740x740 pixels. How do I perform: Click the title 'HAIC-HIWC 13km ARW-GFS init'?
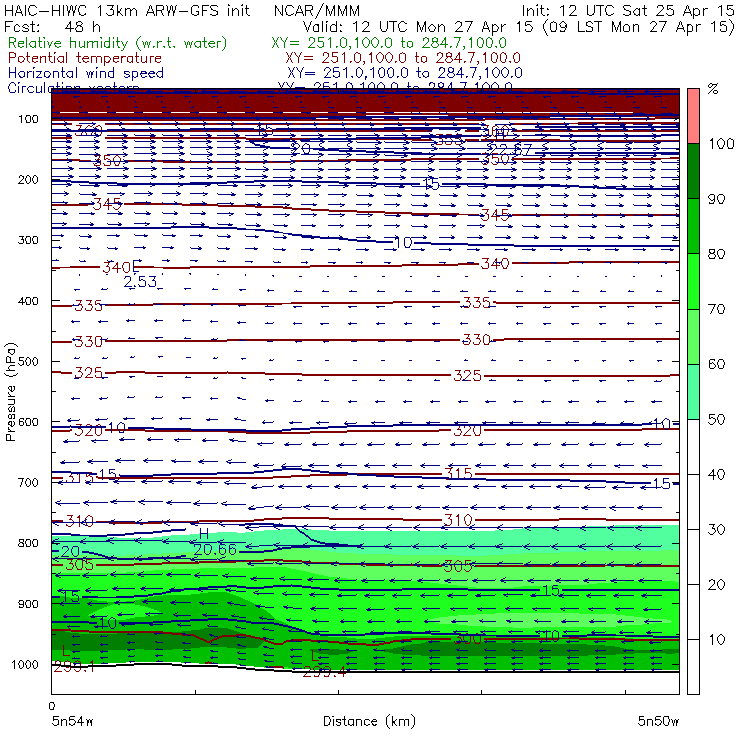[x=127, y=10]
